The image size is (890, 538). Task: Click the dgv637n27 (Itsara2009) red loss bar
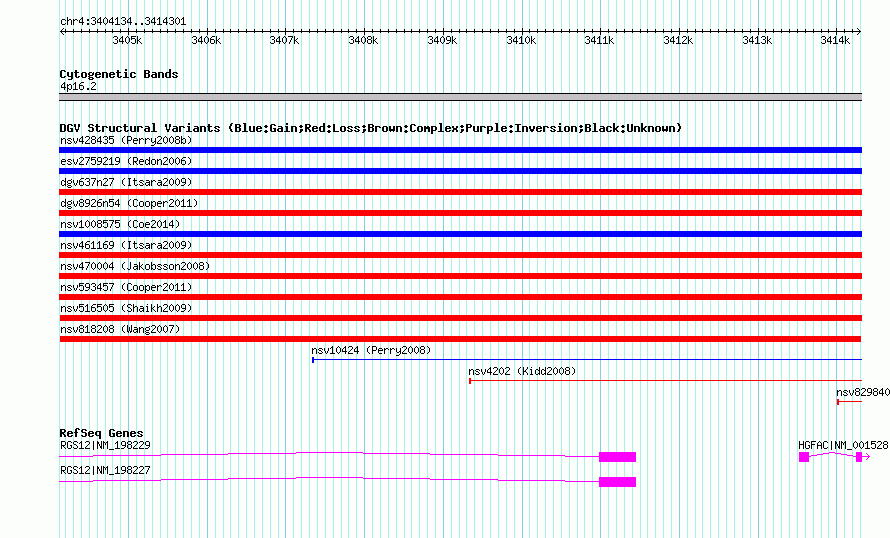click(x=460, y=192)
